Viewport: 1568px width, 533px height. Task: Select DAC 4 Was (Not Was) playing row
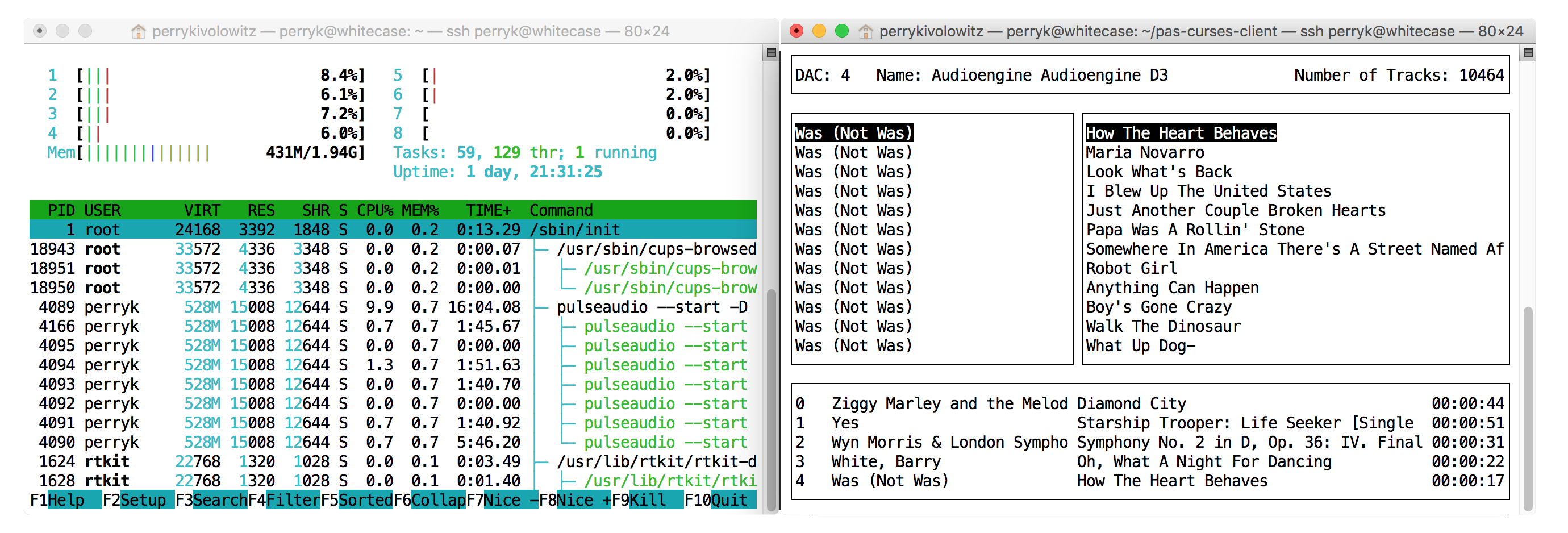click(x=1150, y=481)
